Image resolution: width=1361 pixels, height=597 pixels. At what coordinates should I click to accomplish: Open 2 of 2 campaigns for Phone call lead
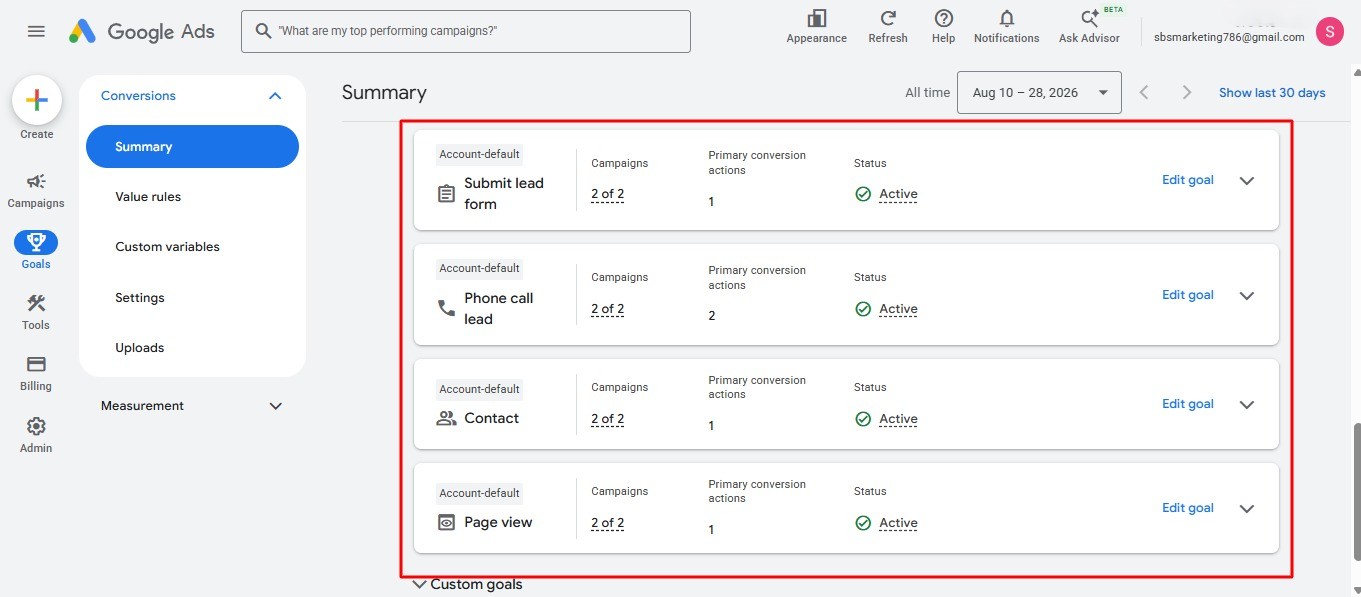tap(607, 309)
